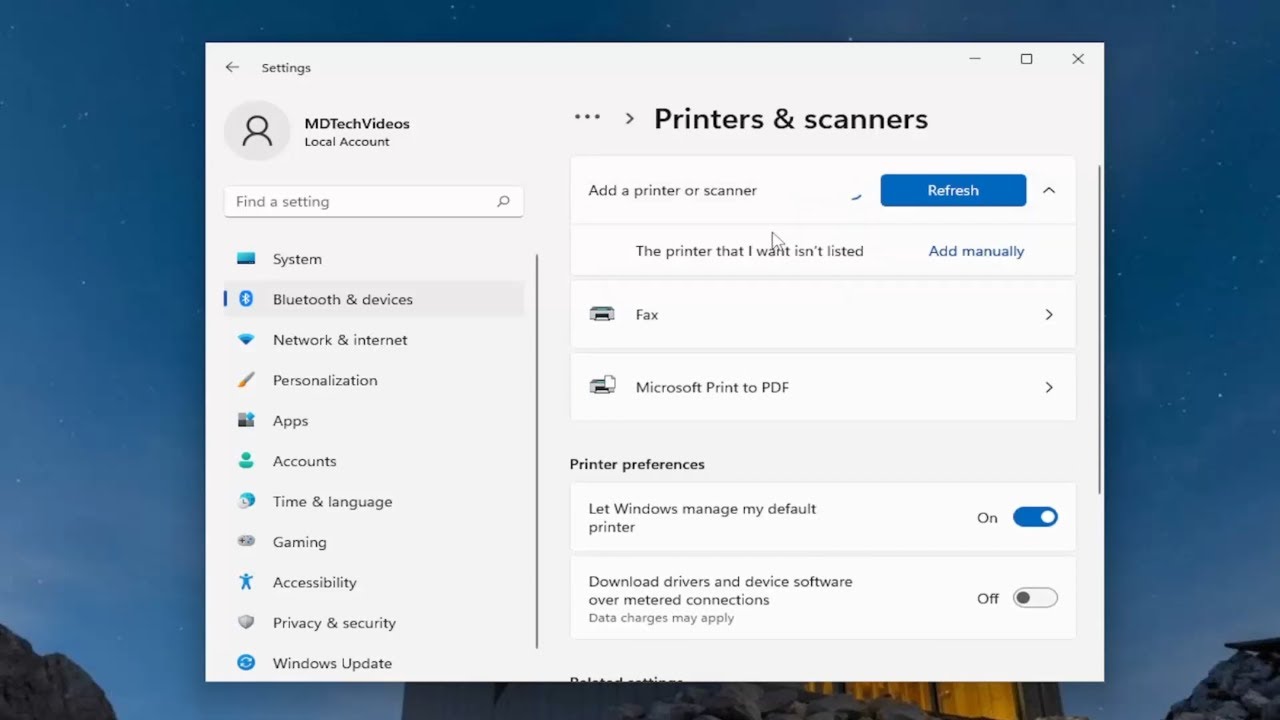
Task: Open Gaming settings
Action: (374, 542)
